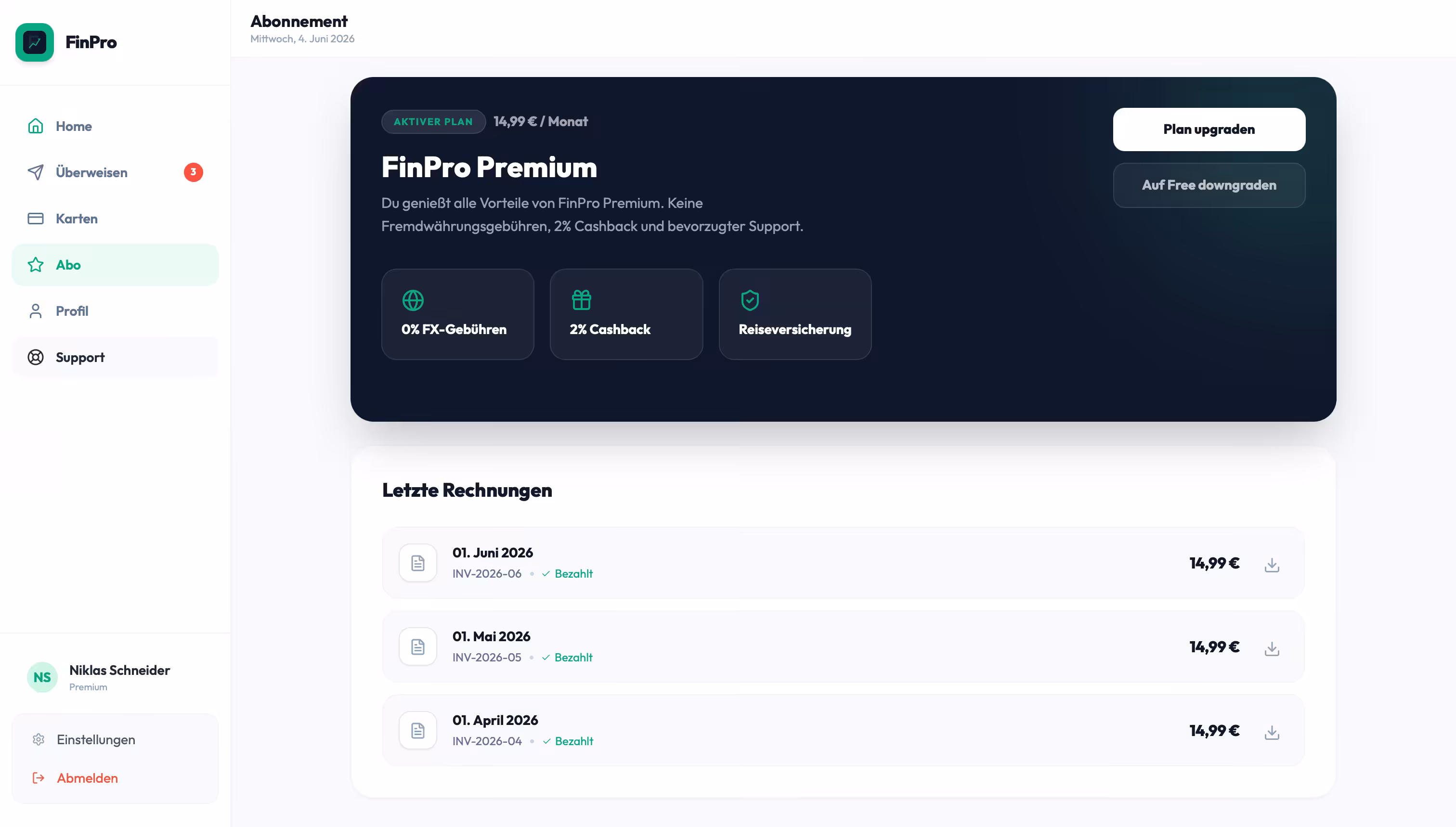The width and height of the screenshot is (1456, 827).
Task: Click the globe icon for FX-Gebühren
Action: click(413, 300)
